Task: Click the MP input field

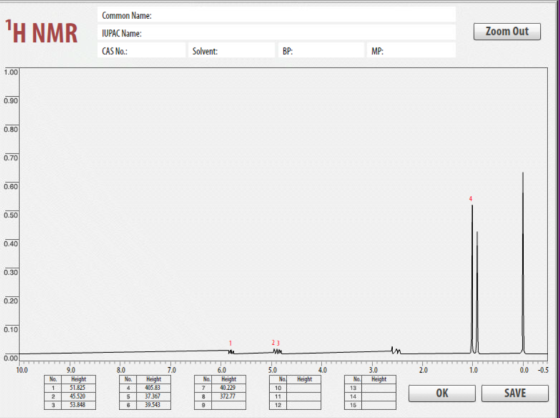Action: point(411,51)
